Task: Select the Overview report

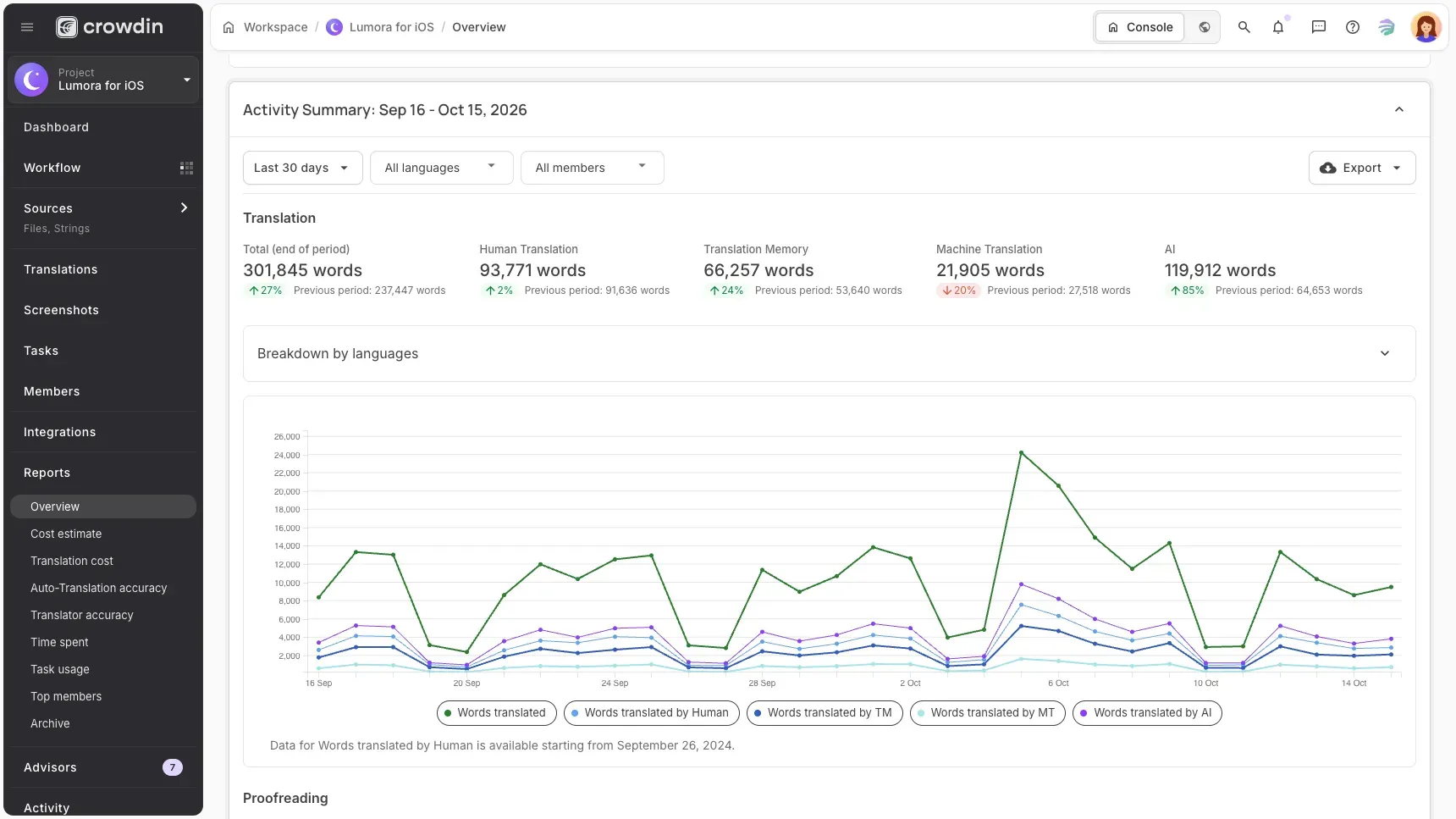Action: tap(103, 506)
